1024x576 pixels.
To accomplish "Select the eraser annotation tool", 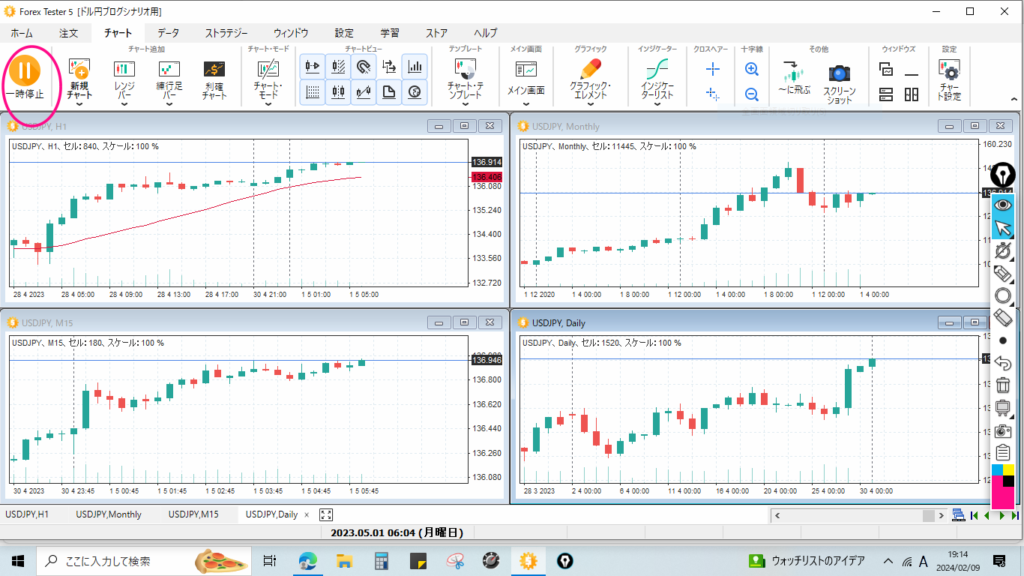I will tap(1003, 318).
